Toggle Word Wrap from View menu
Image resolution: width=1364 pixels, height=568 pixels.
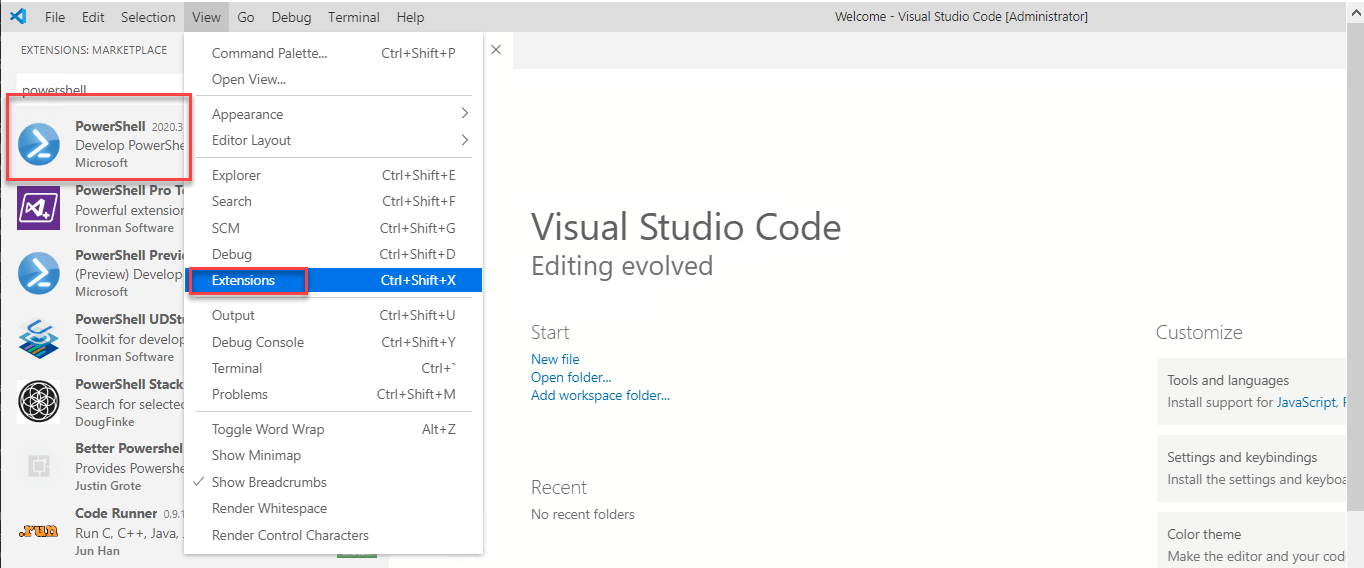333,429
